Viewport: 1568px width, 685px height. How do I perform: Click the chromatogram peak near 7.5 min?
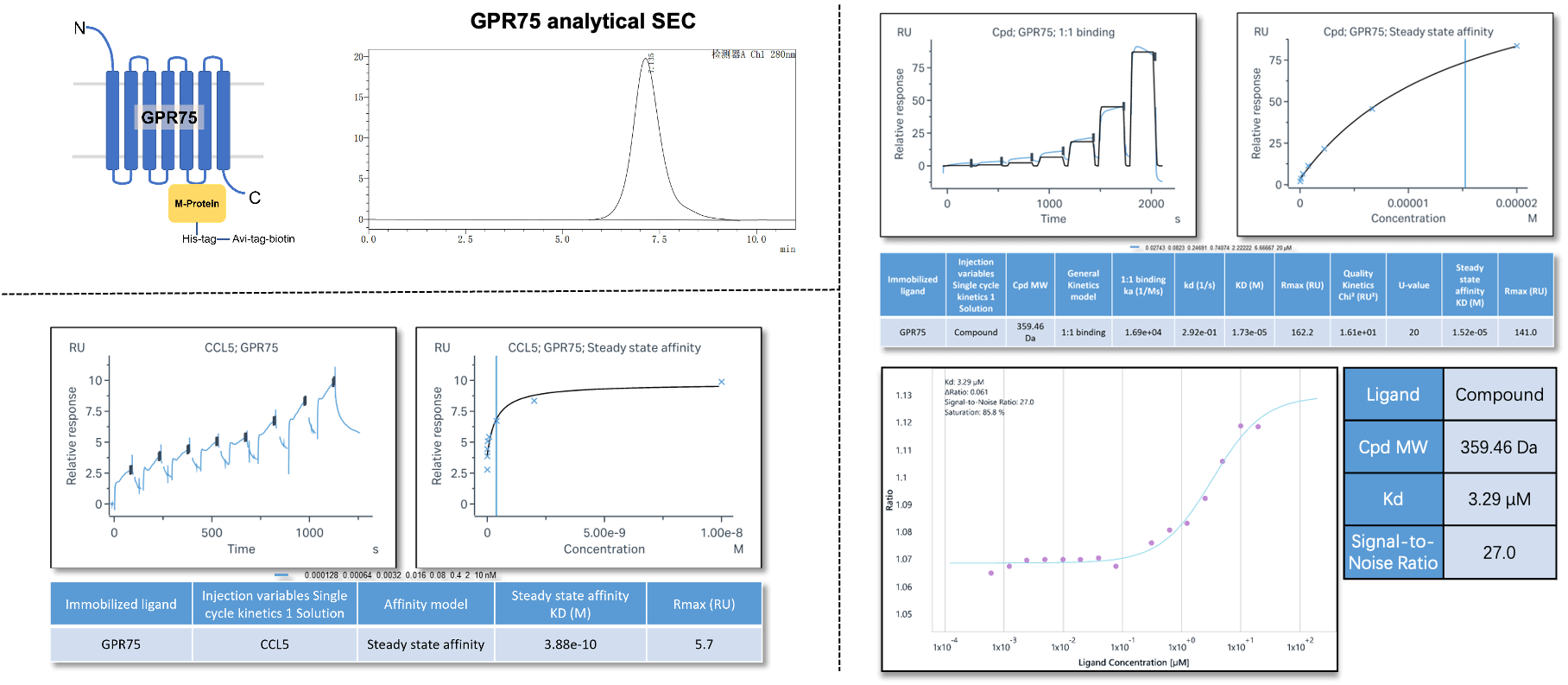tap(646, 60)
